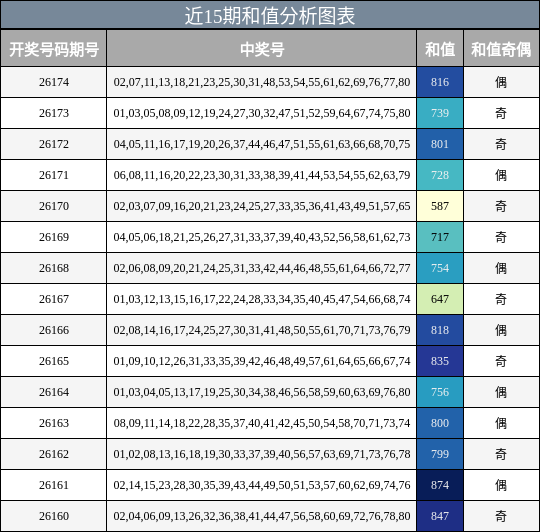Viewport: 540px width, 532px height.
Task: Click period number 26165
Action: click(54, 361)
